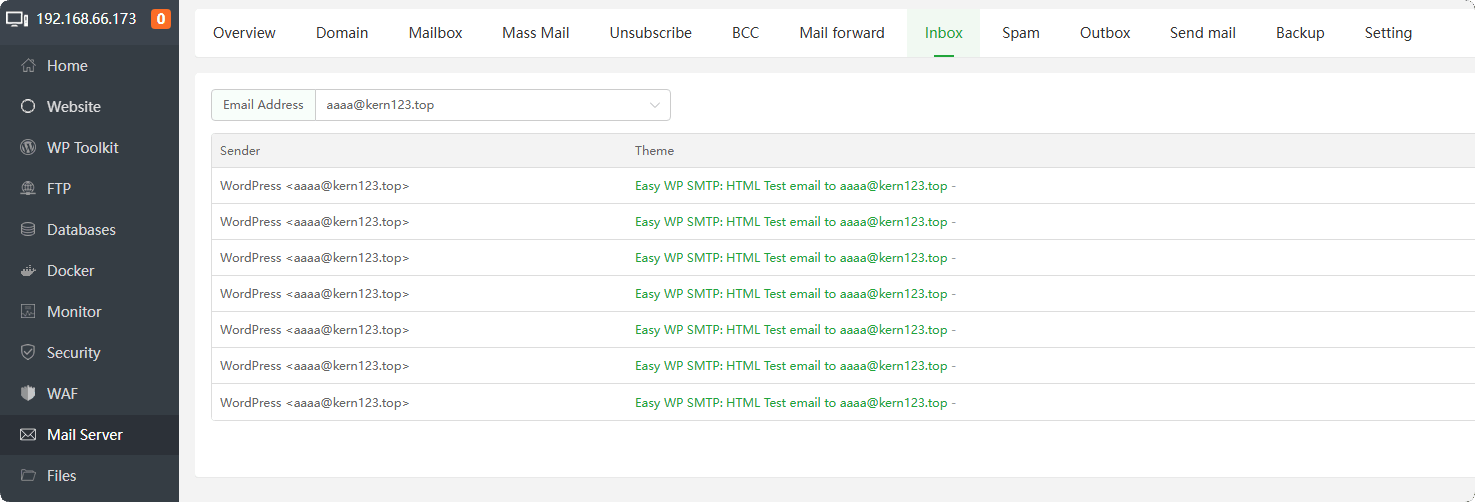Open the Outbox tab
Image resolution: width=1475 pixels, height=502 pixels.
click(1105, 33)
